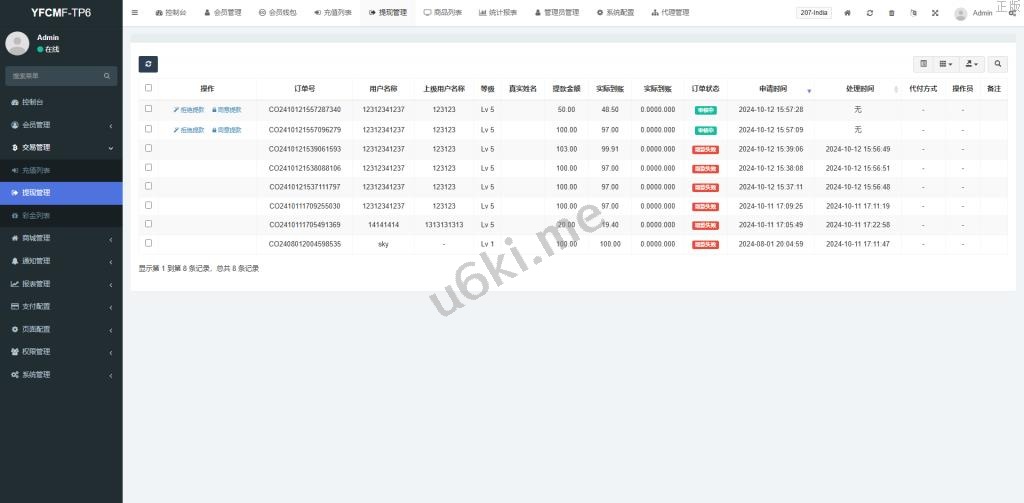Click 拒绝提款 on the first order row

pos(188,110)
